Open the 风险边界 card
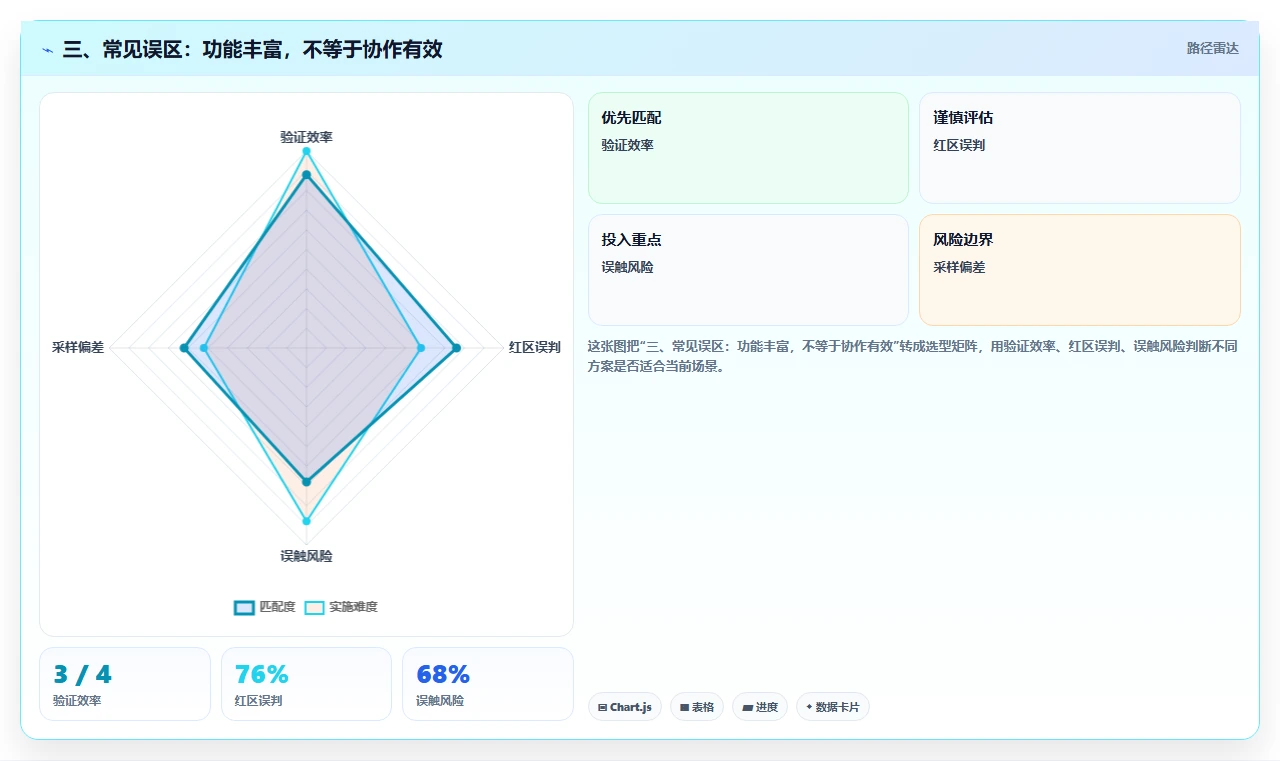This screenshot has width=1280, height=761. click(1080, 270)
